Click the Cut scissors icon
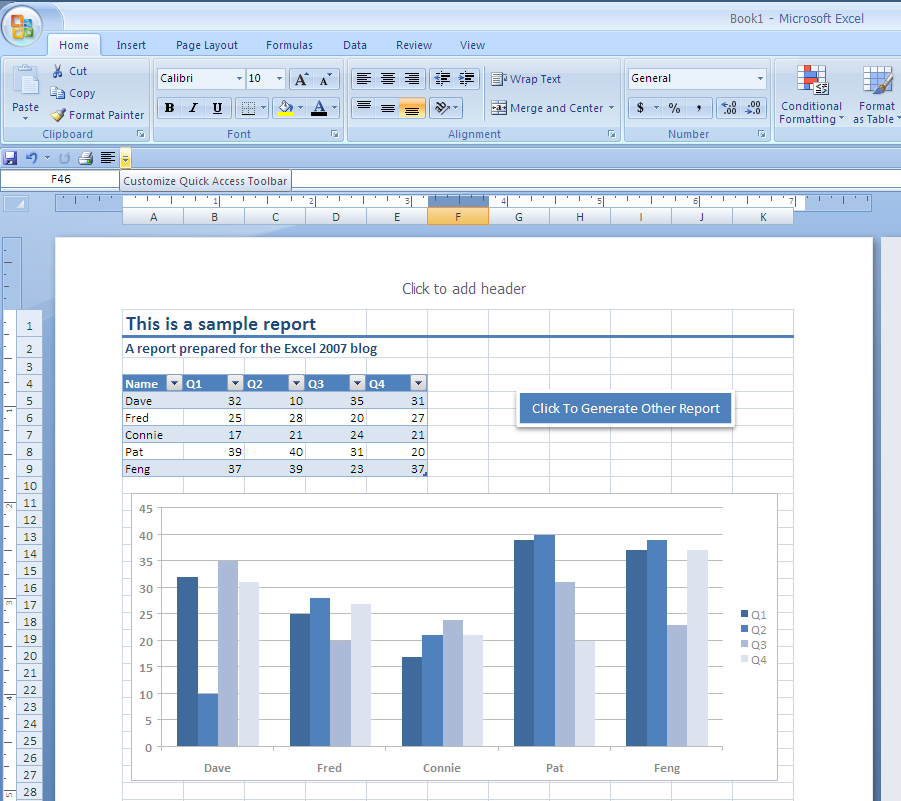This screenshot has height=801, width=901. [x=58, y=71]
